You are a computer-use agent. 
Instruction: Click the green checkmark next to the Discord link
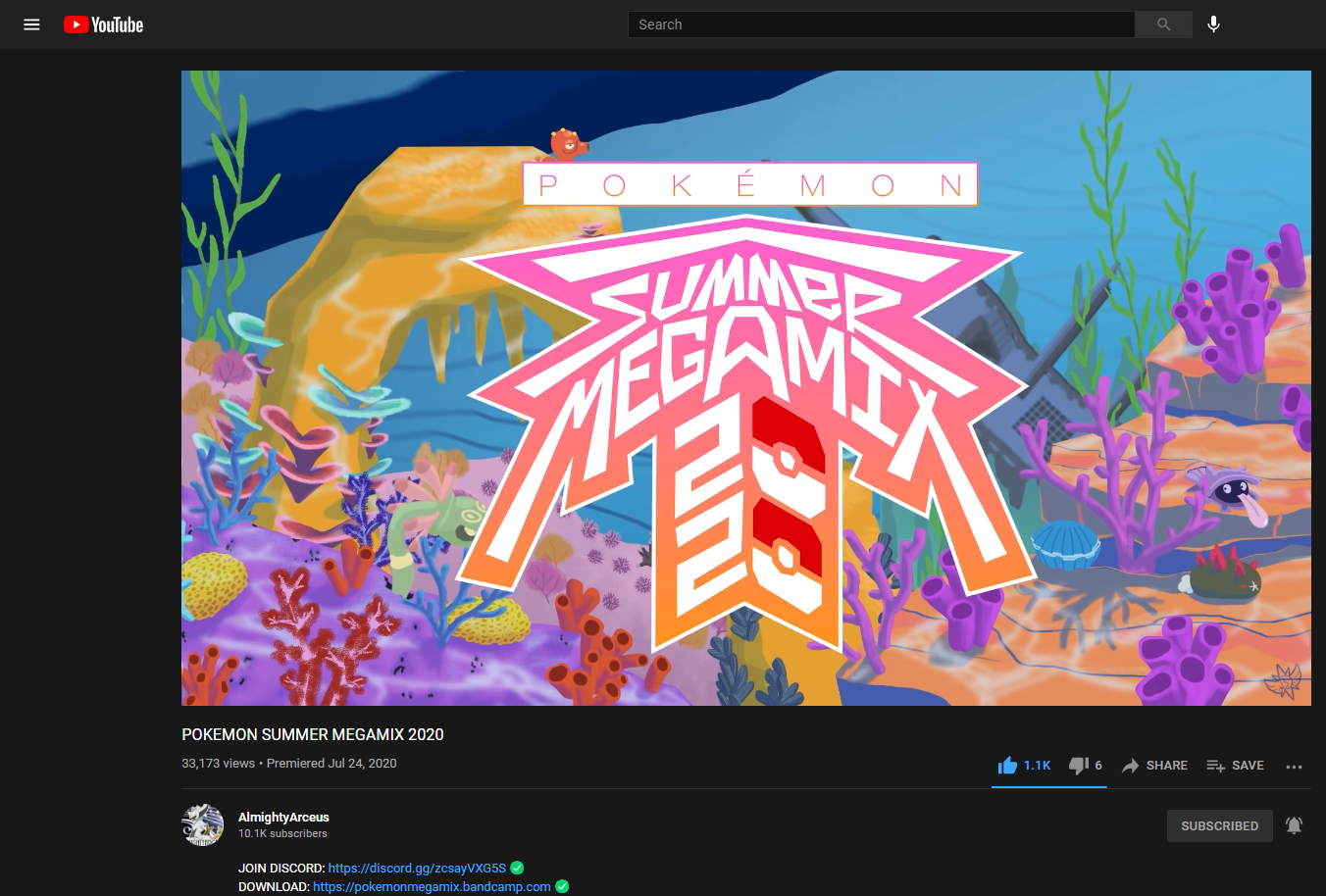point(517,868)
